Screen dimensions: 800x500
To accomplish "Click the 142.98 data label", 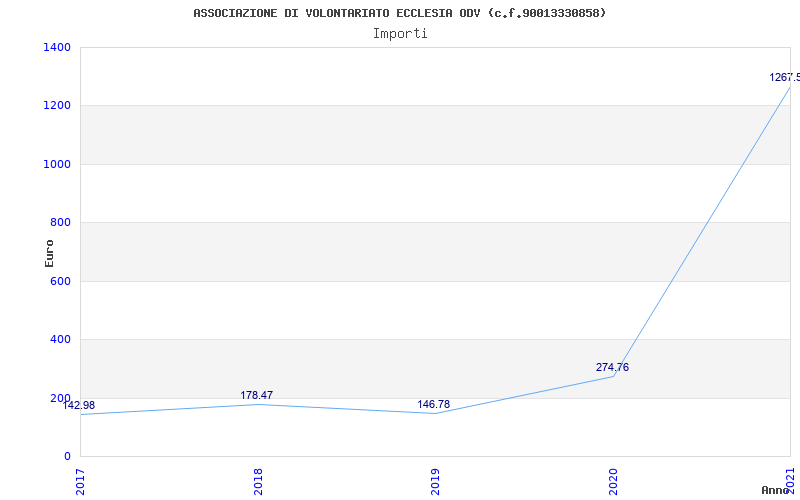I will pos(79,406).
